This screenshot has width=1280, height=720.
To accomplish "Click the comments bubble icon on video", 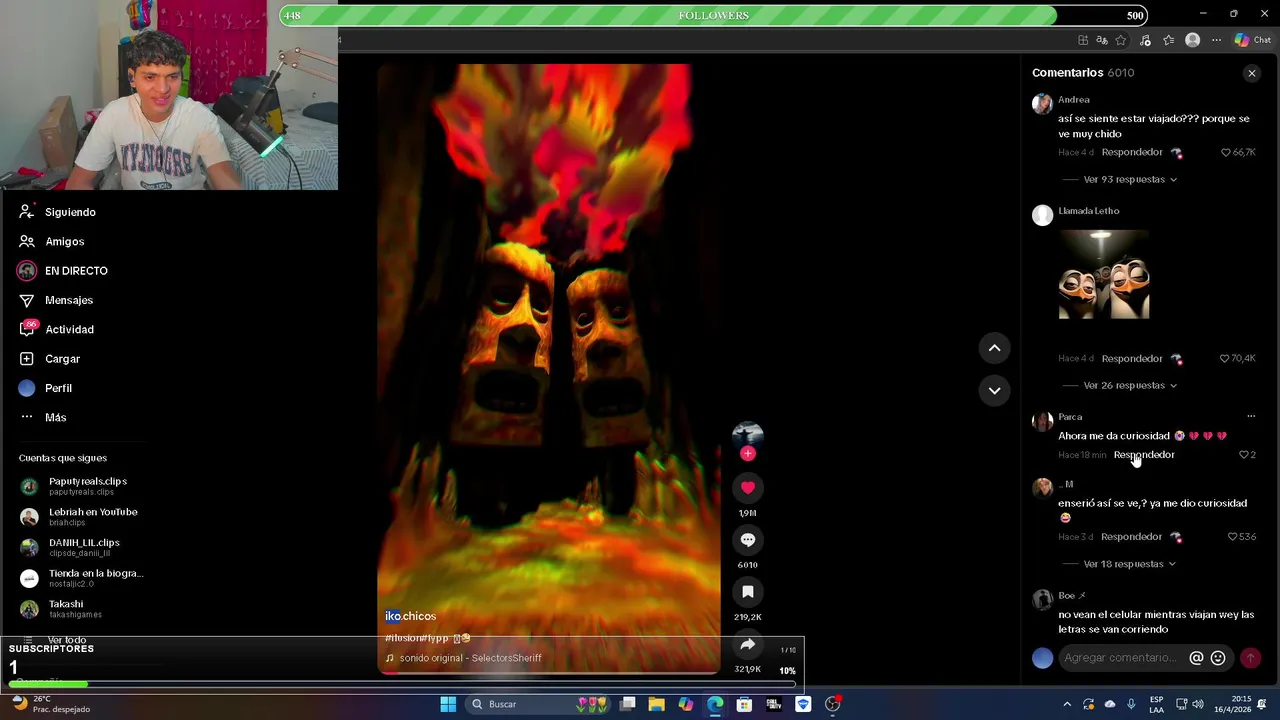I will [x=747, y=540].
